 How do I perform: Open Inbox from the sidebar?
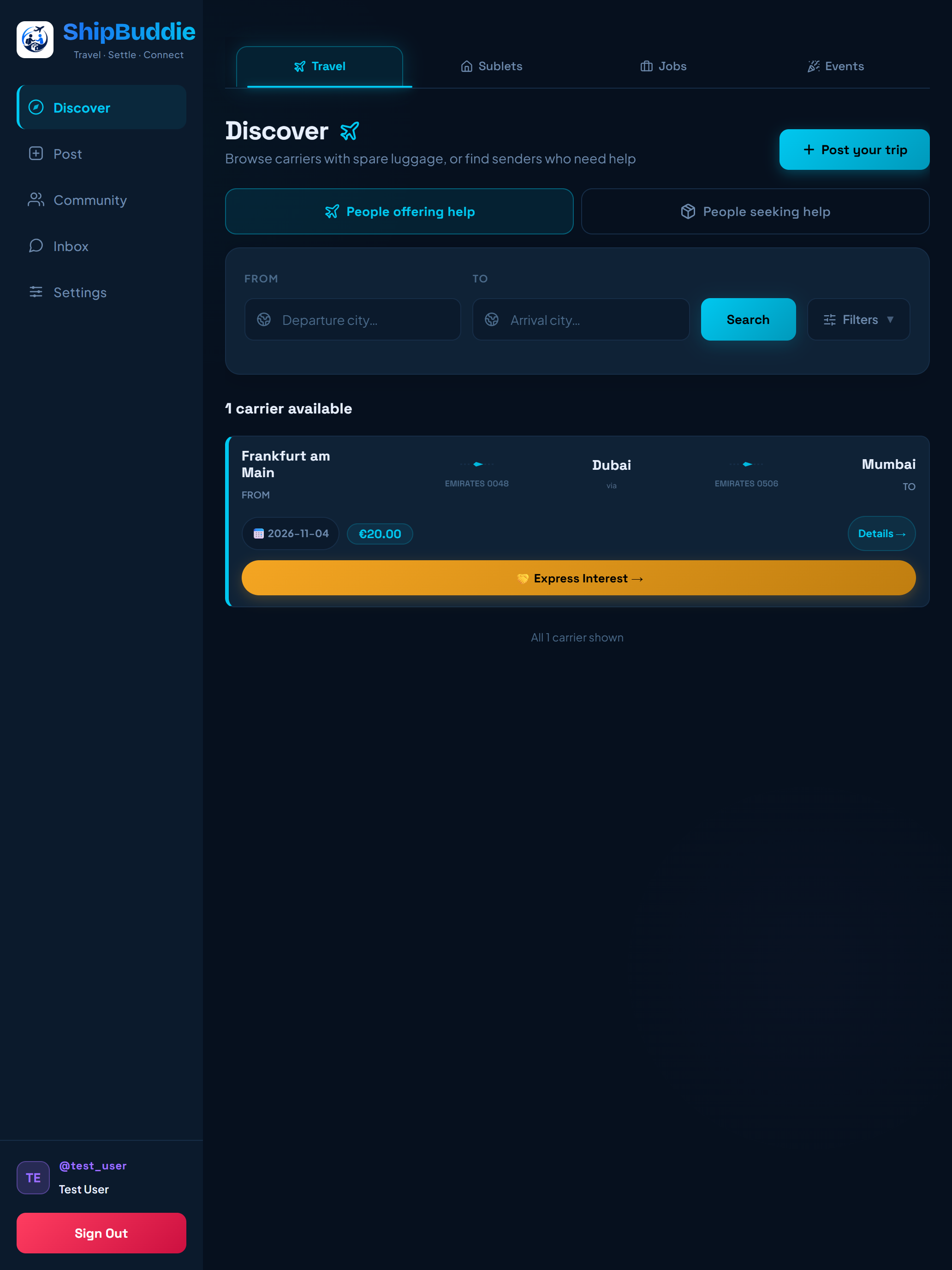pyautogui.click(x=101, y=246)
